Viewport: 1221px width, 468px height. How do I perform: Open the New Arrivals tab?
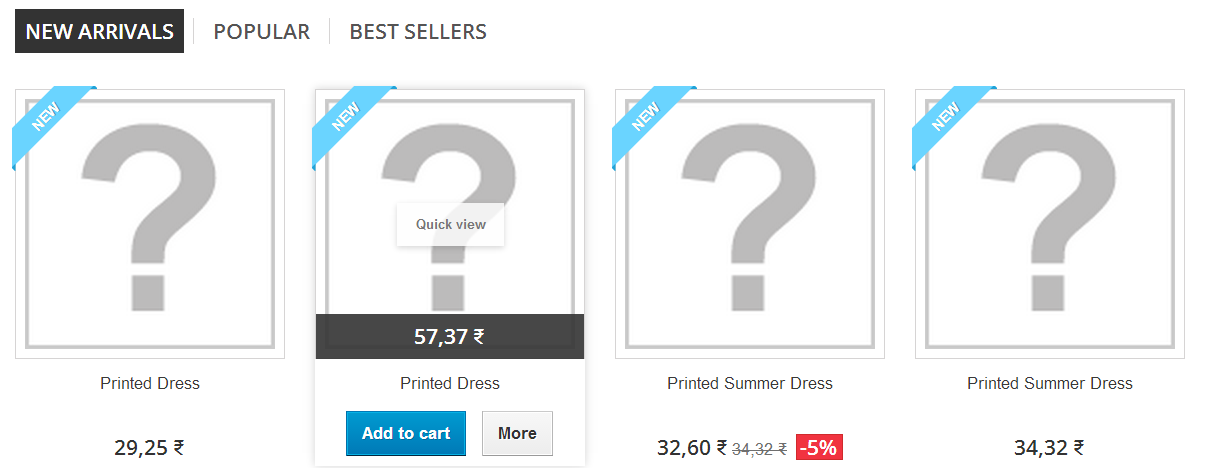[99, 32]
